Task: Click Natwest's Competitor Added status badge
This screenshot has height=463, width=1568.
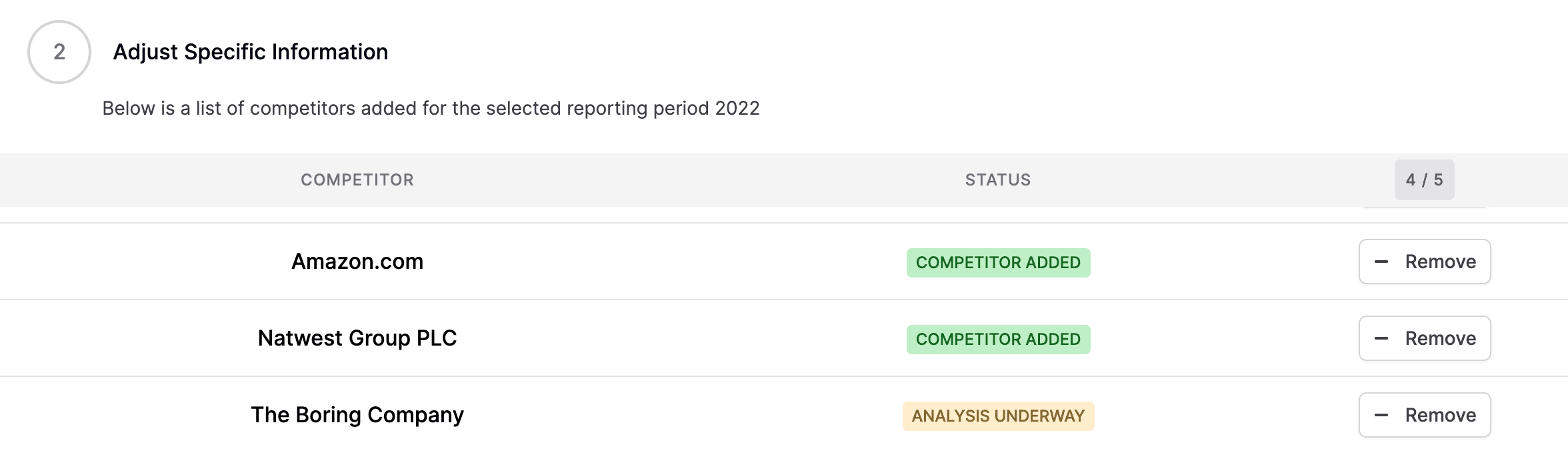Action: [998, 339]
